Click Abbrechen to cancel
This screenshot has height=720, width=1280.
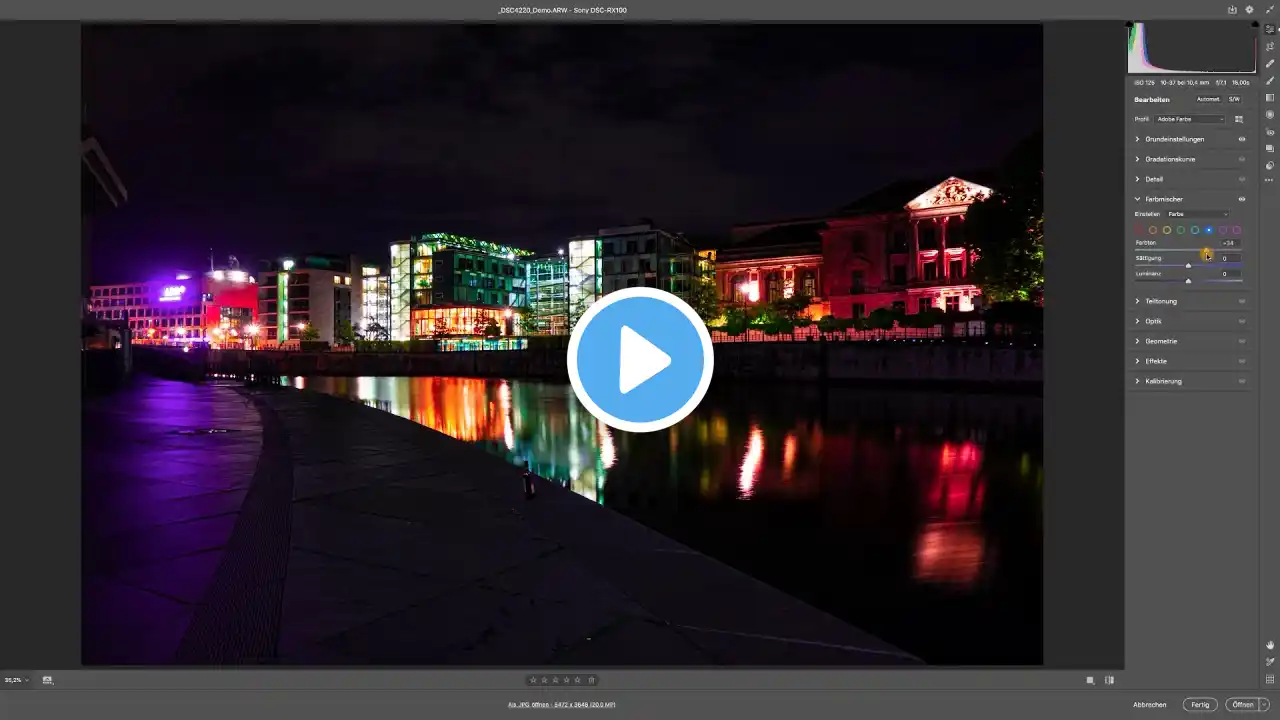(x=1150, y=705)
